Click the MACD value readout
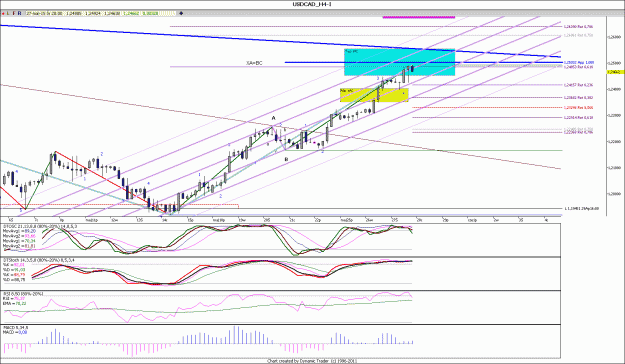This screenshot has width=625, height=364. pyautogui.click(x=15, y=332)
